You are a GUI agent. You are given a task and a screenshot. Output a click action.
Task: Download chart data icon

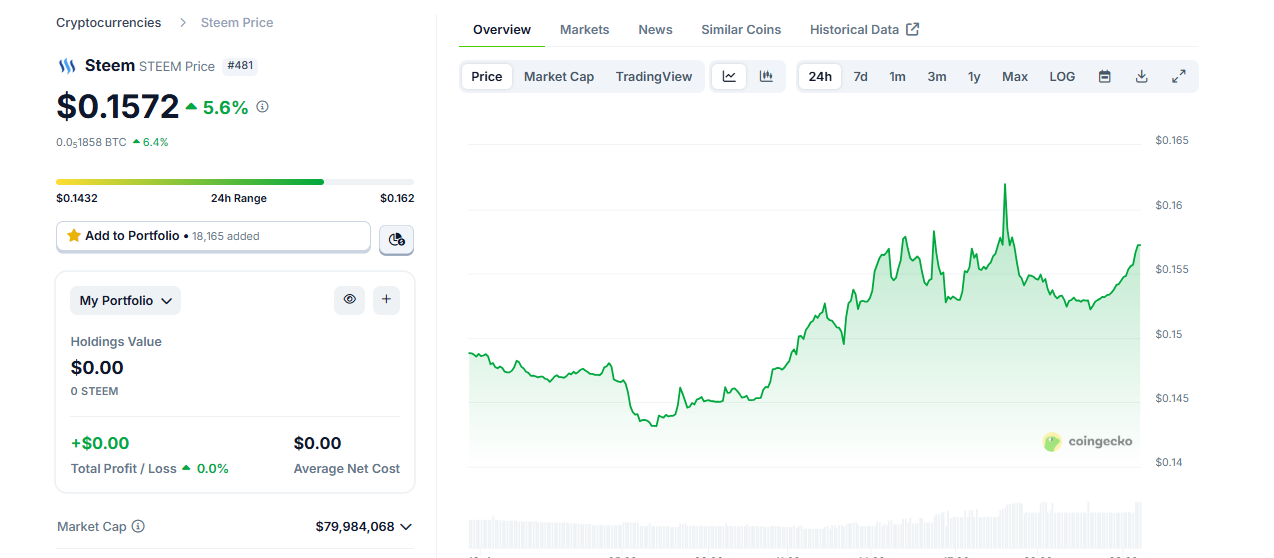pos(1141,76)
